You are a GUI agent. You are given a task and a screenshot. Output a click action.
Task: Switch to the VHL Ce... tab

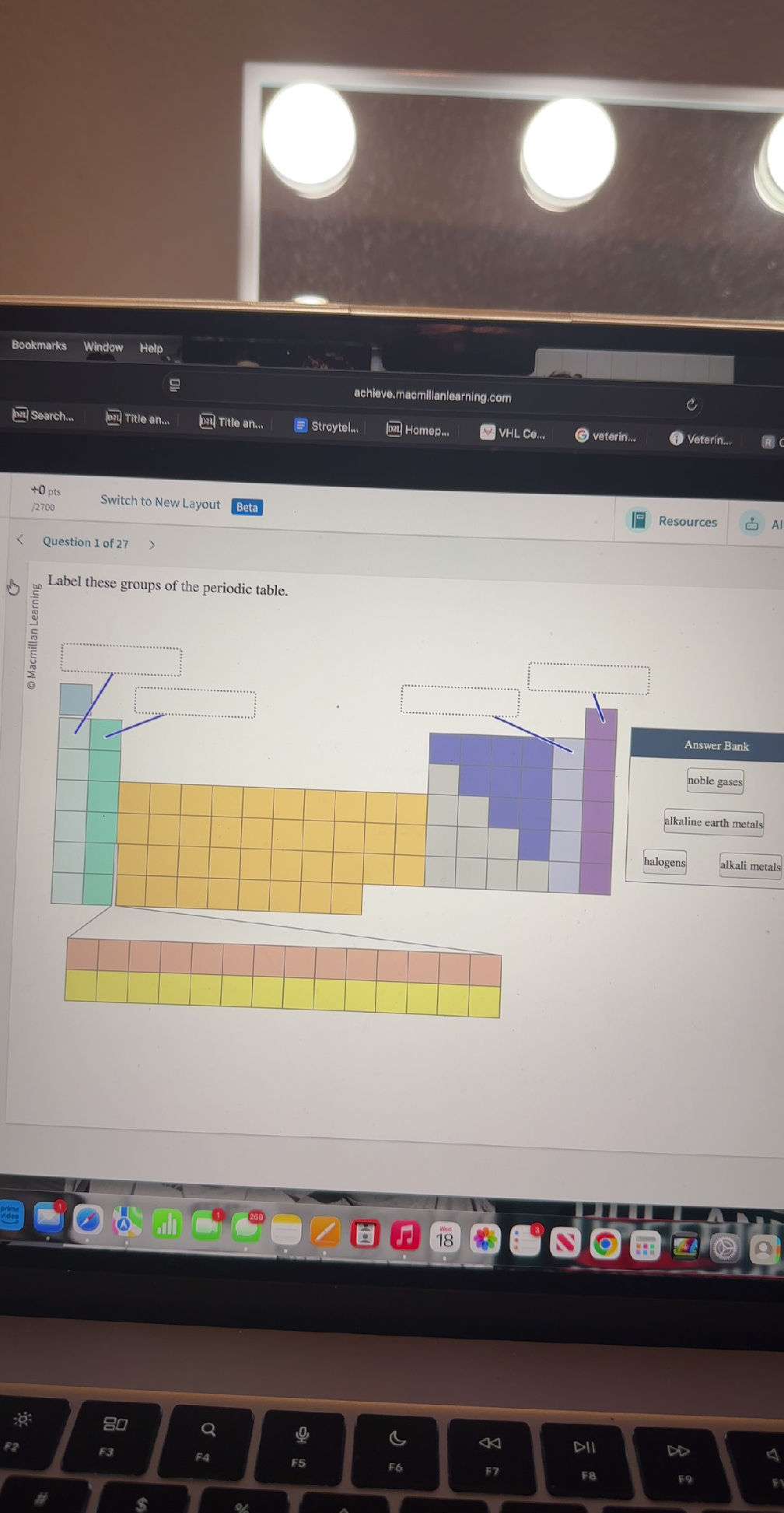coord(513,433)
